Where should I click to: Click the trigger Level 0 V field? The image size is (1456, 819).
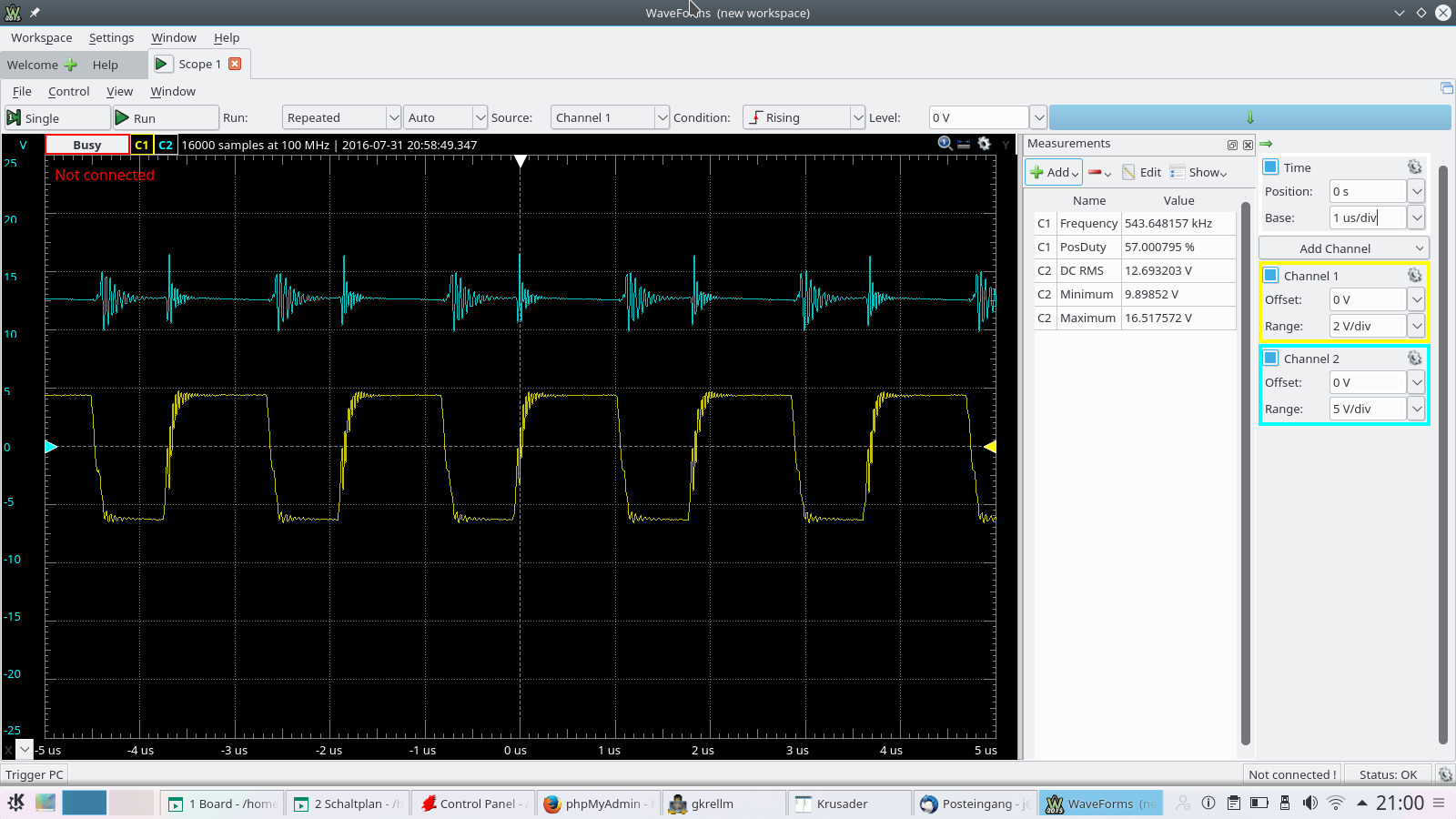pos(978,117)
